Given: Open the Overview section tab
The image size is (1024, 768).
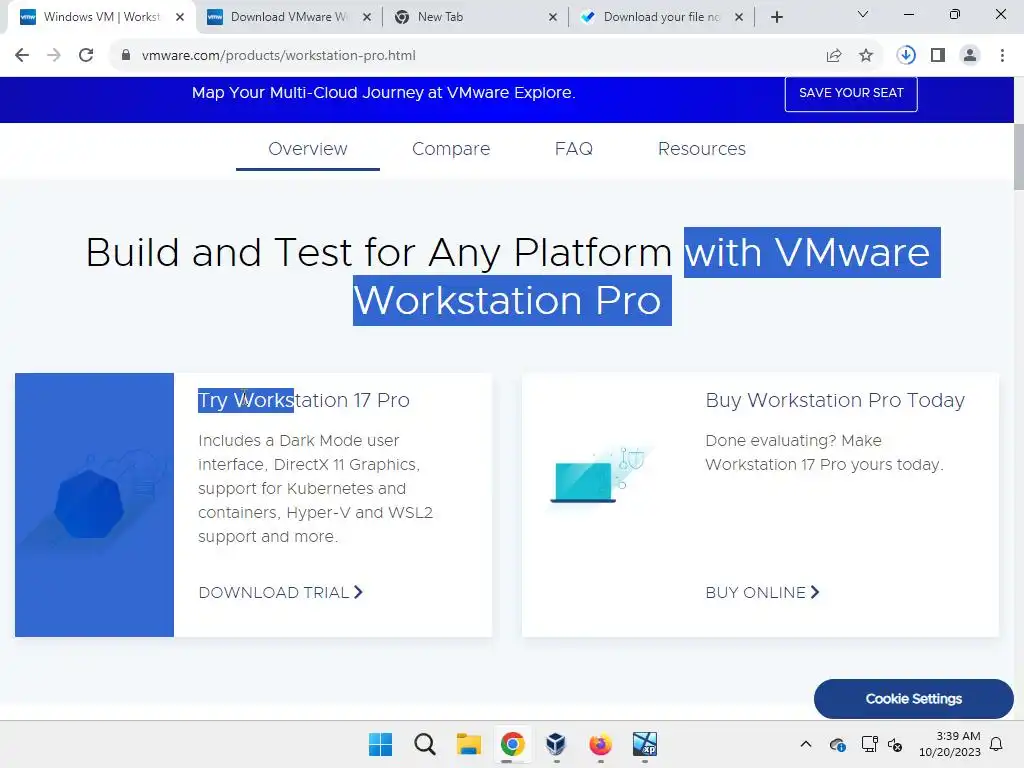Looking at the screenshot, I should coord(308,149).
